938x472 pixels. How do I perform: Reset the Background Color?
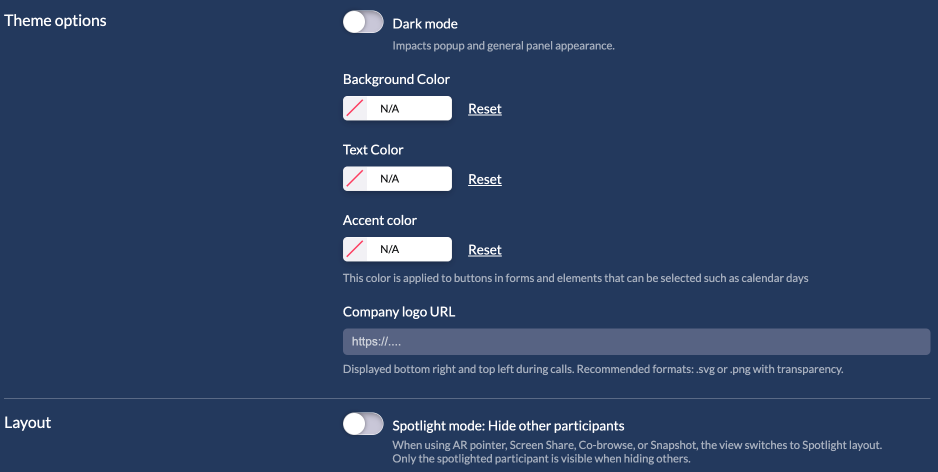coord(485,109)
